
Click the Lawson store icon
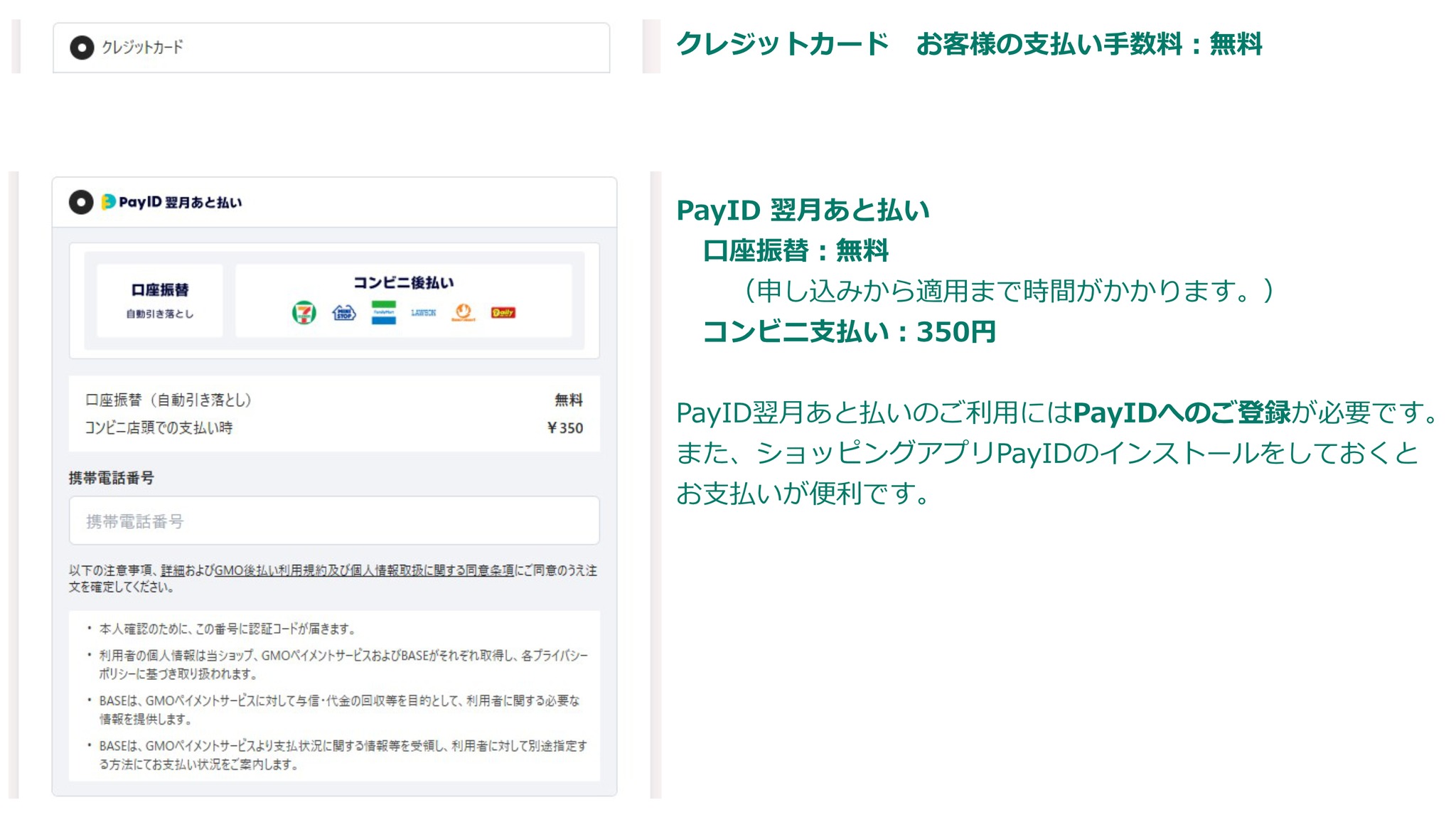(424, 312)
